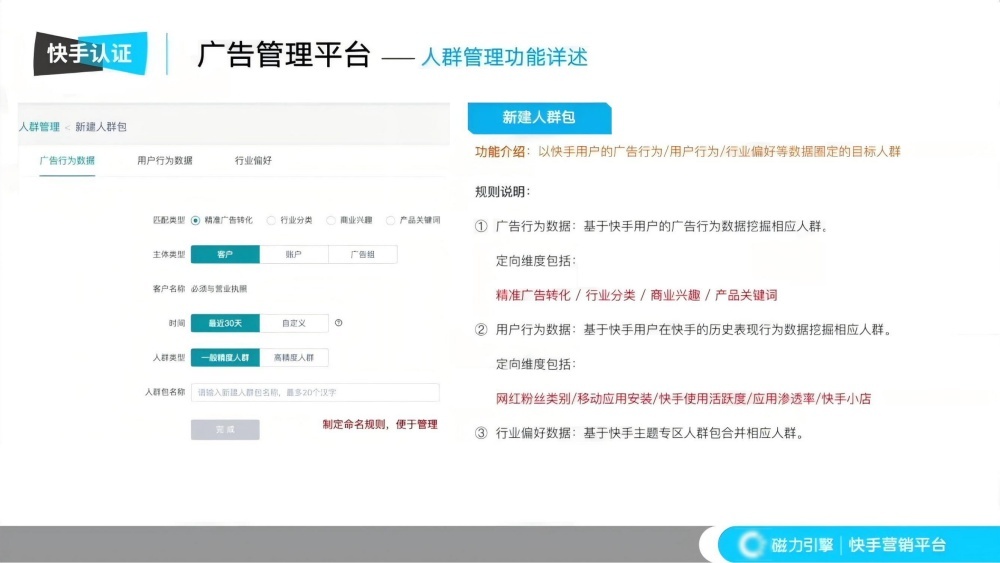The height and width of the screenshot is (563, 1000).
Task: Select the 自定义 time option
Action: coord(294,323)
